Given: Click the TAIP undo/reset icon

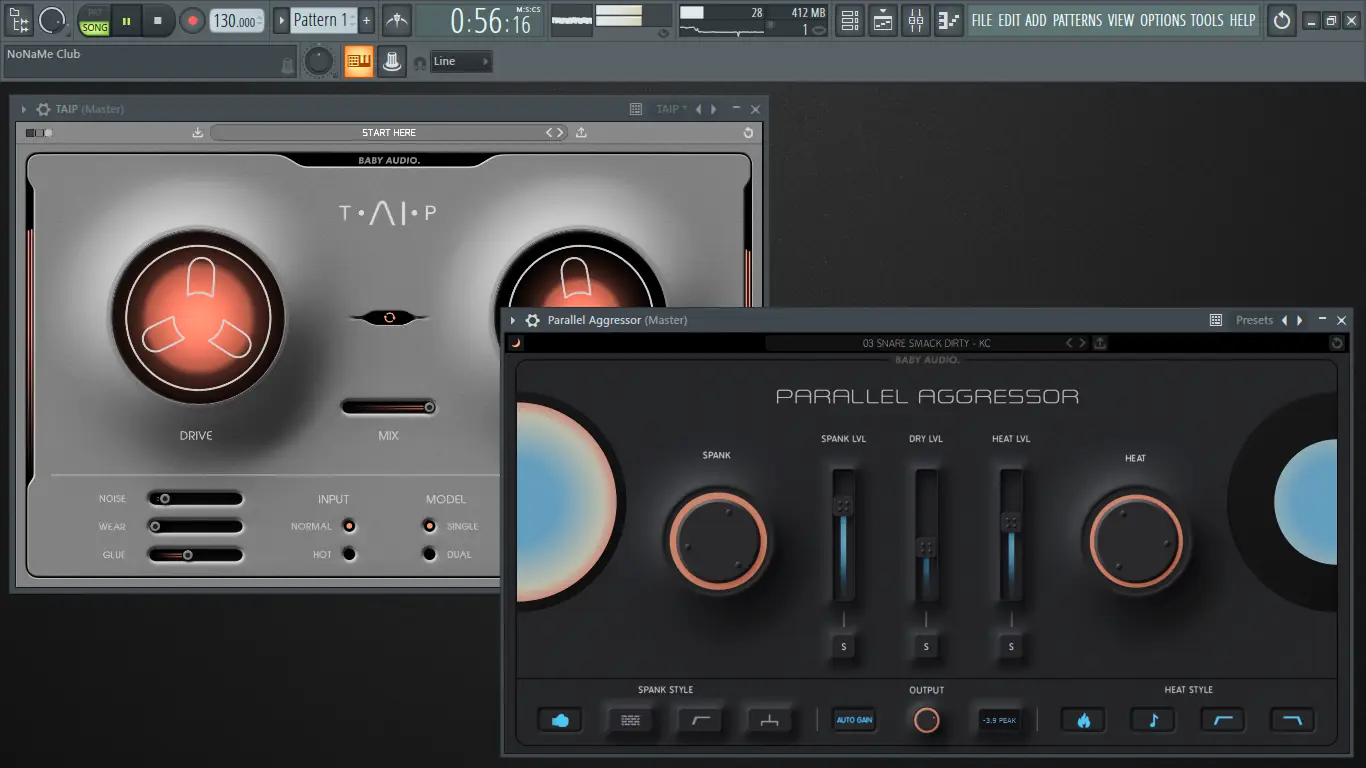Looking at the screenshot, I should pos(748,133).
